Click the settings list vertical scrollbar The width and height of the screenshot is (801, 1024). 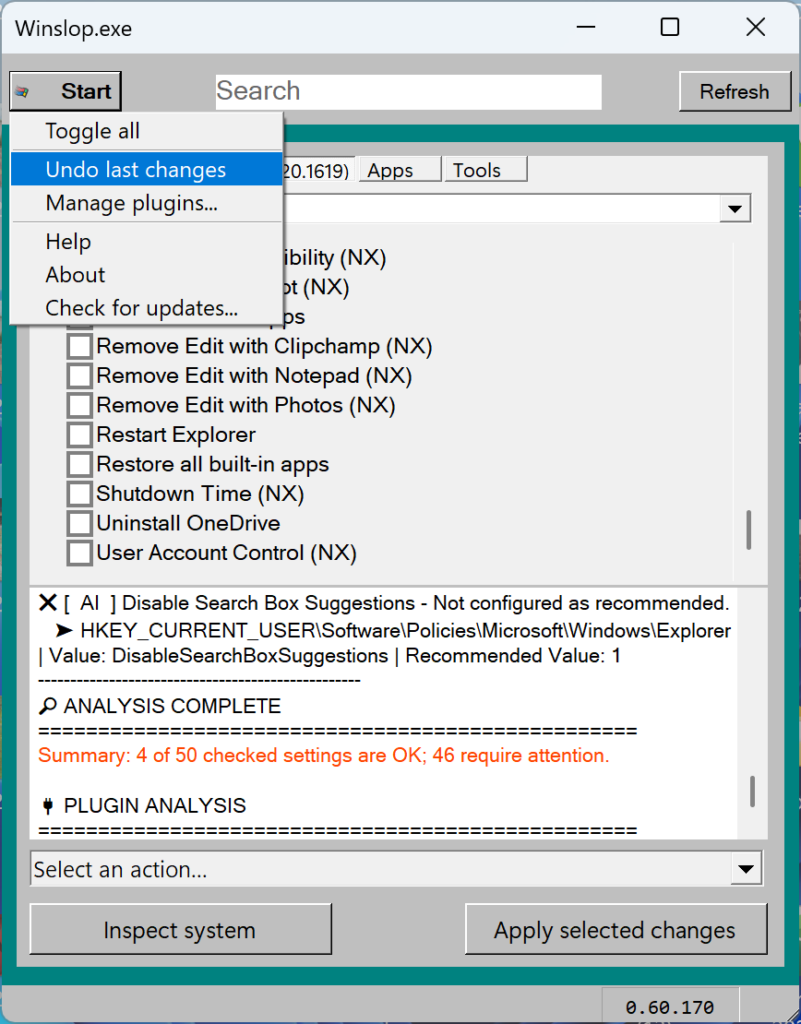coord(749,529)
